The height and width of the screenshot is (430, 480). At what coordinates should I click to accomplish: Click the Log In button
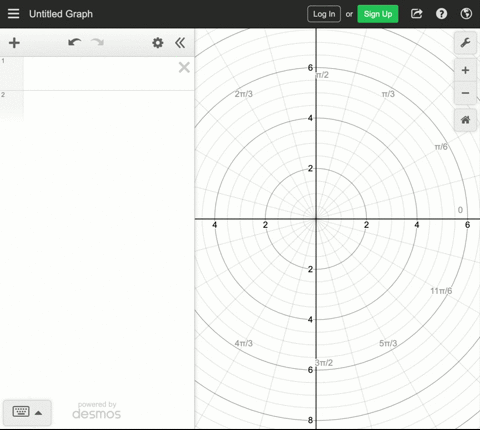(324, 14)
